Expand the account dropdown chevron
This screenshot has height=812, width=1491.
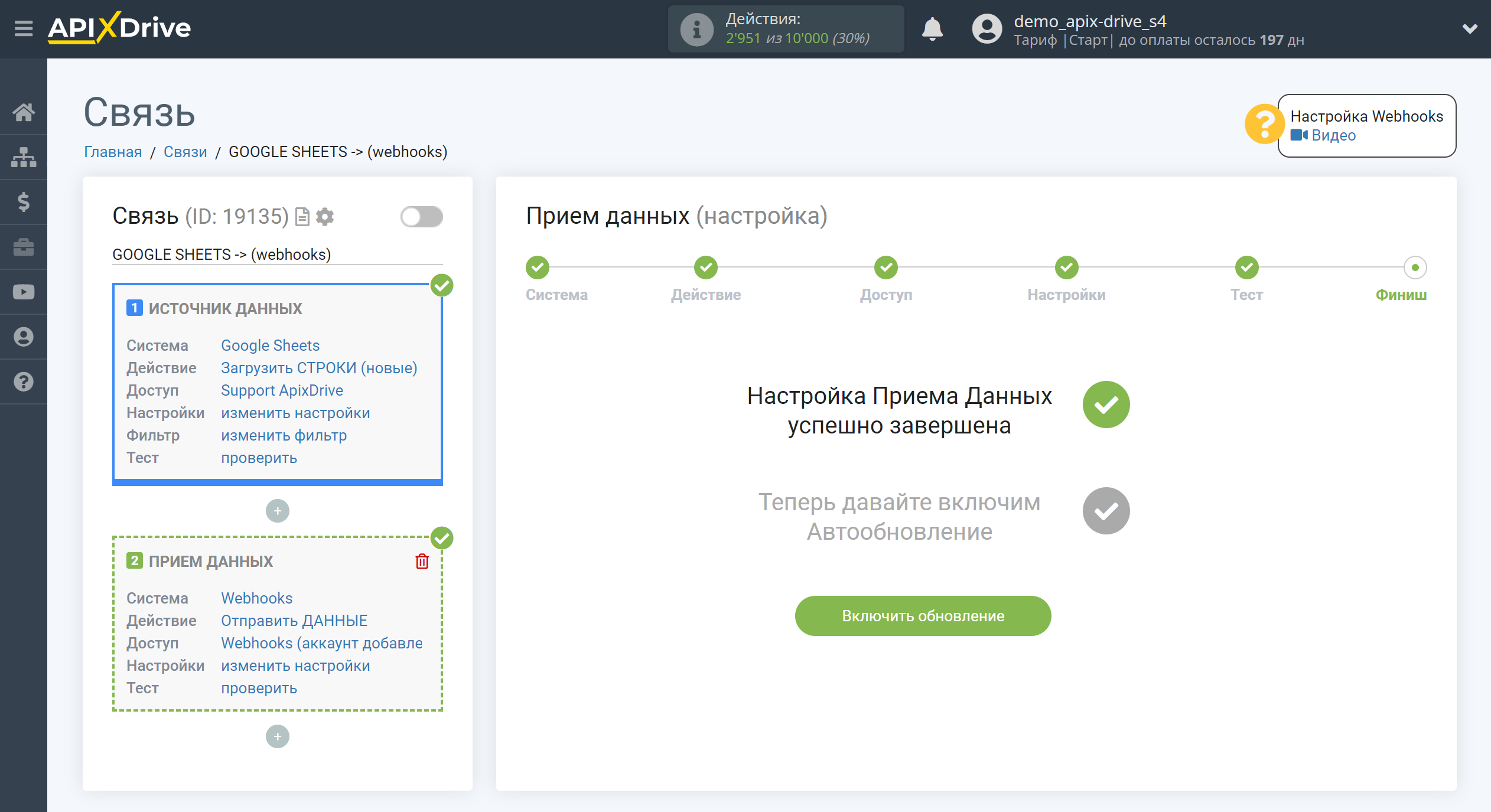[x=1469, y=29]
